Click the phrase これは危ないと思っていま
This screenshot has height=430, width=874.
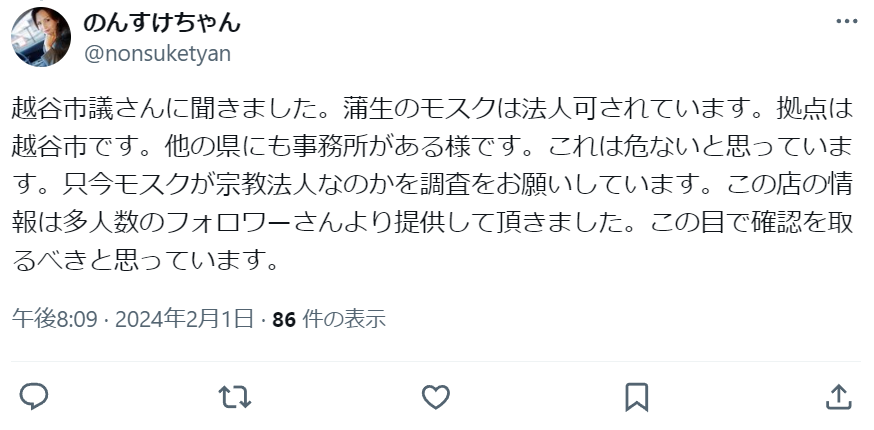click(700, 147)
